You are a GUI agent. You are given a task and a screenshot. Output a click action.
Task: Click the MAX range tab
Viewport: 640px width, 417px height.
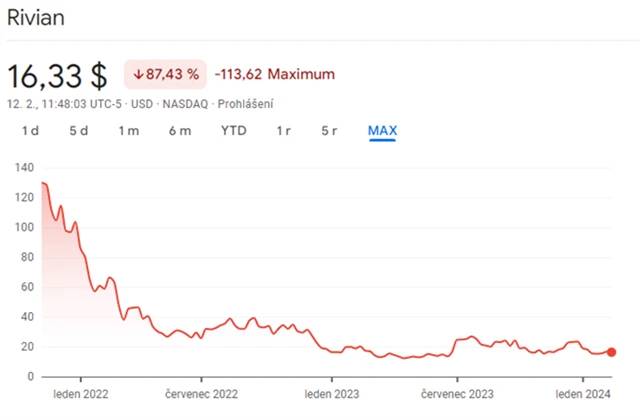coord(383,131)
